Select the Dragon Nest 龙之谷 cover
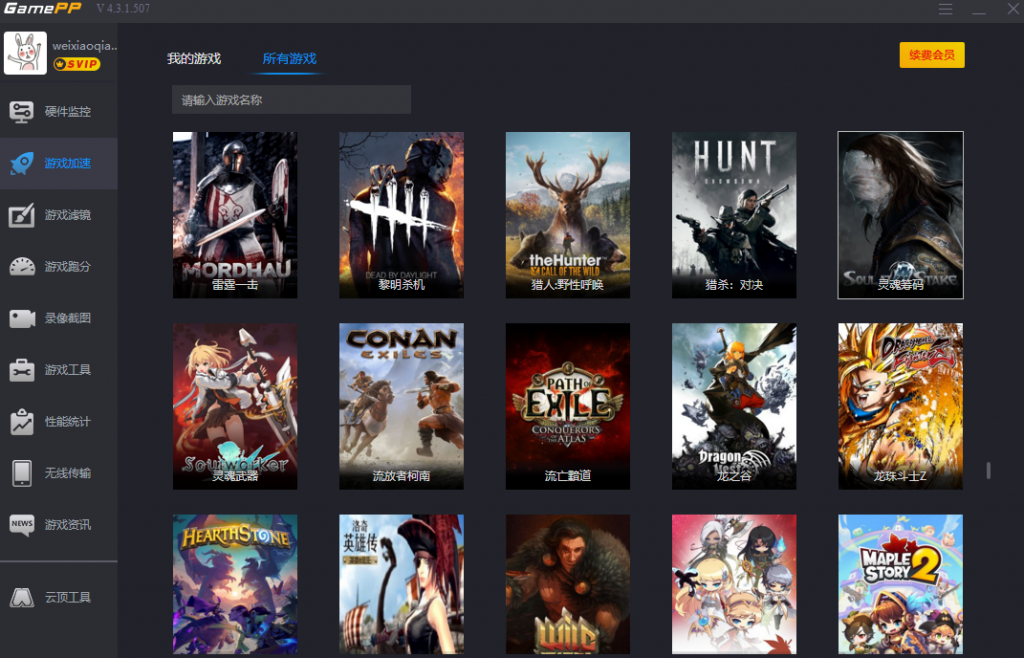This screenshot has height=658, width=1024. point(734,407)
